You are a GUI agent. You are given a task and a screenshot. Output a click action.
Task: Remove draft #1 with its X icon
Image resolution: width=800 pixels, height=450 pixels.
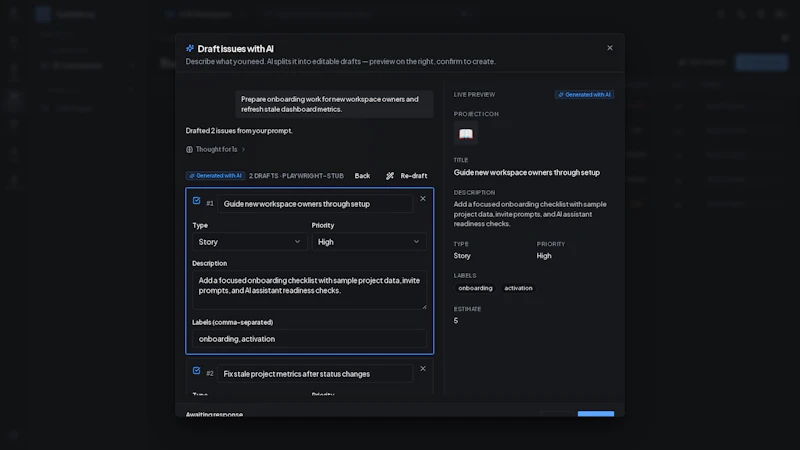point(422,198)
